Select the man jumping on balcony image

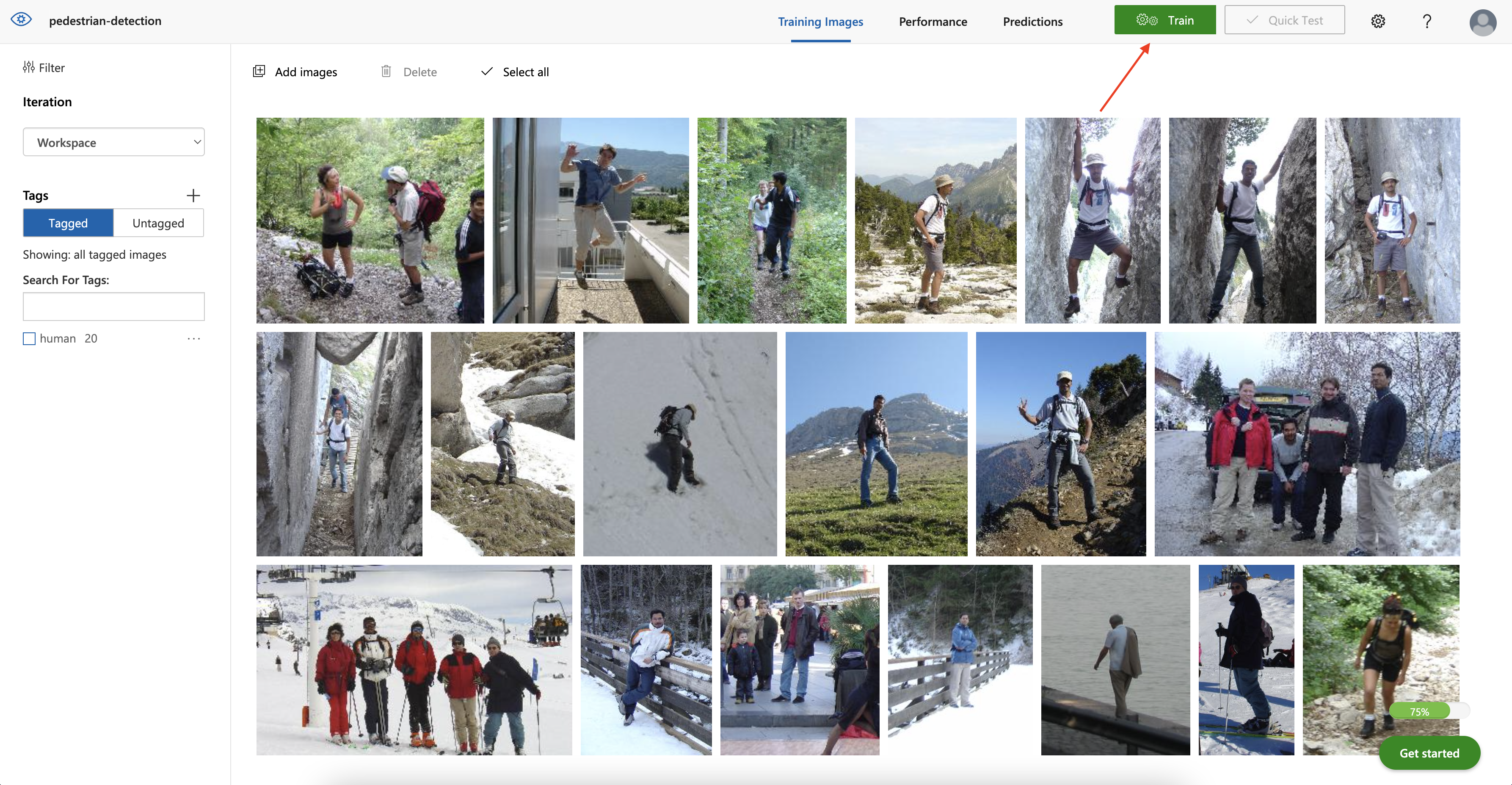tap(590, 220)
